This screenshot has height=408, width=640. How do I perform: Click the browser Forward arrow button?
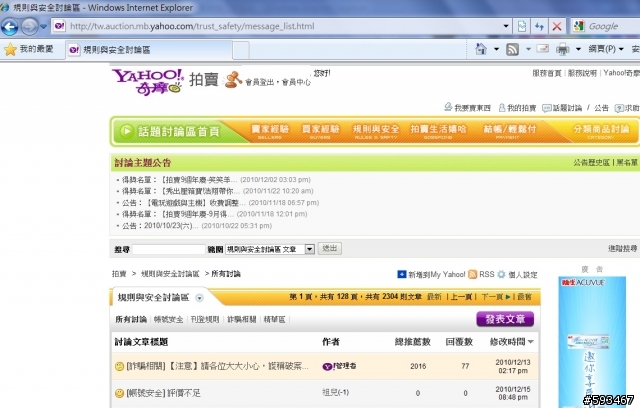(29, 27)
